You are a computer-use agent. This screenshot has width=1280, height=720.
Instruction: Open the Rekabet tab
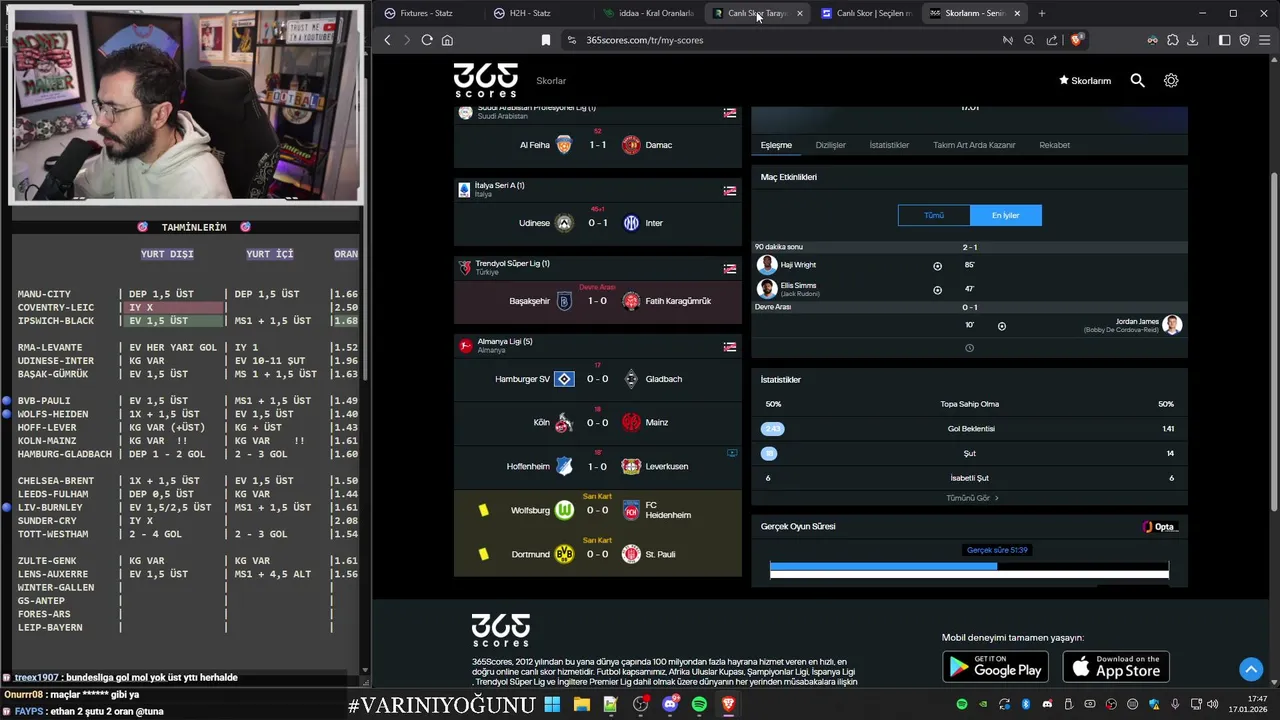click(x=1054, y=145)
